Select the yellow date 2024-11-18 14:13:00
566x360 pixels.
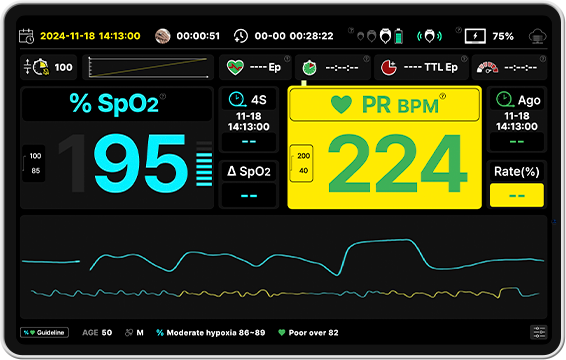click(90, 36)
